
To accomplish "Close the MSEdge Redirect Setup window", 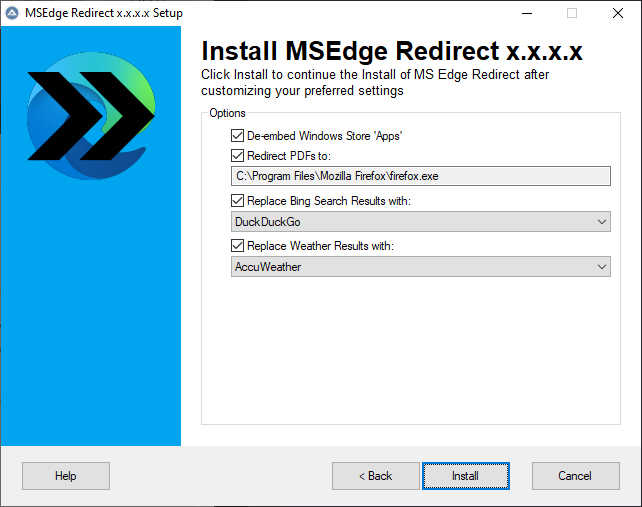I will [x=618, y=13].
